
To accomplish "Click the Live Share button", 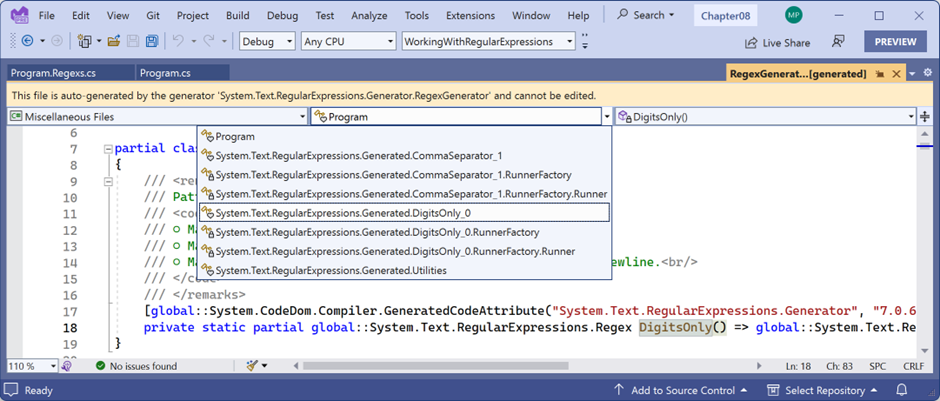I will click(777, 42).
